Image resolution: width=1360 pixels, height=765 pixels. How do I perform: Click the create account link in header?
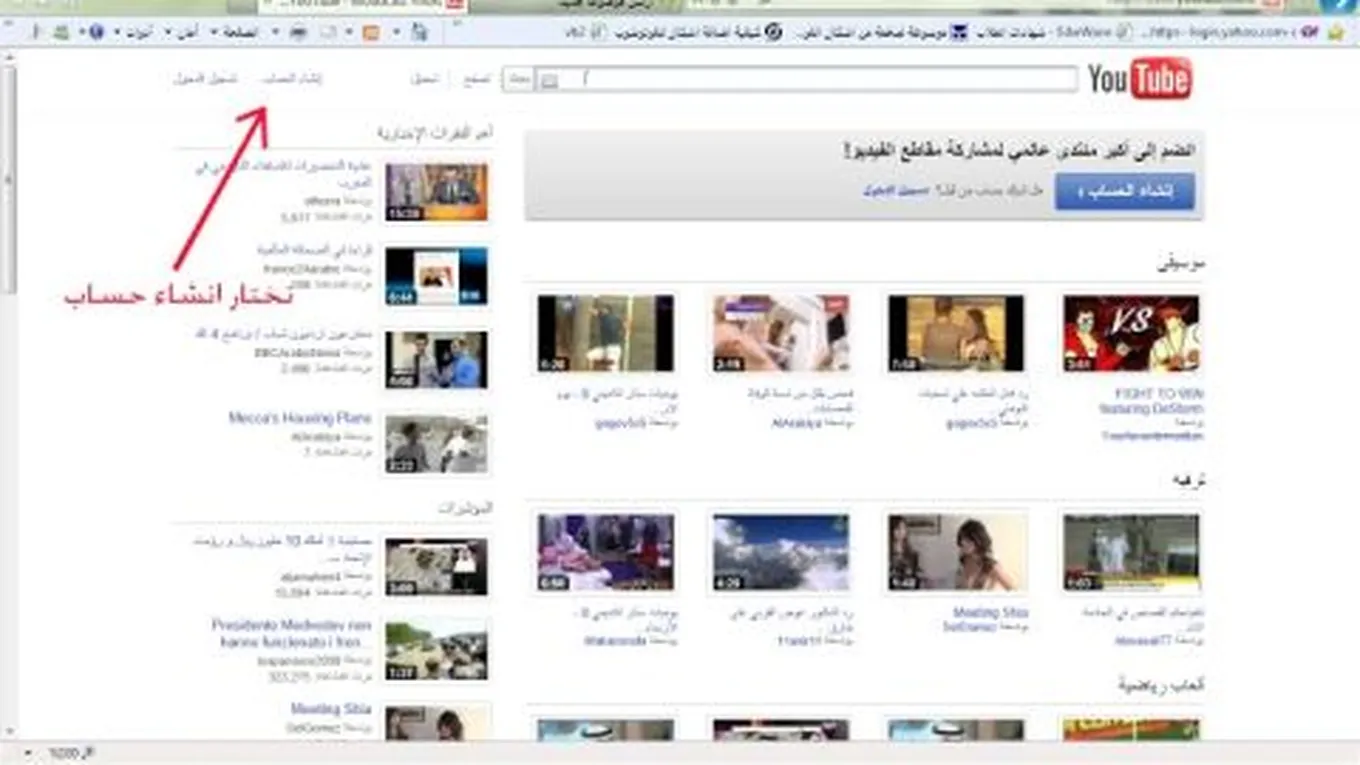[x=292, y=79]
